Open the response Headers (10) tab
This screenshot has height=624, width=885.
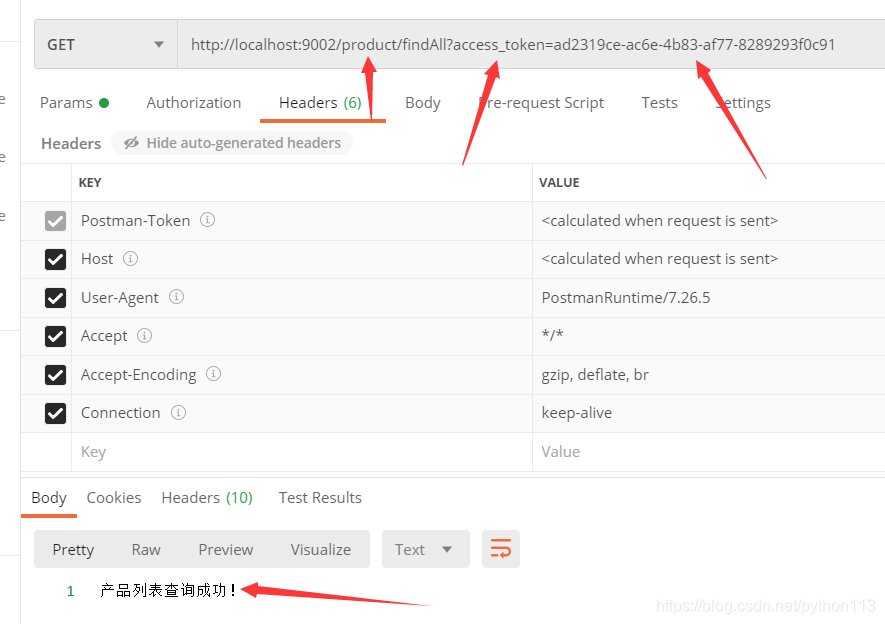pos(207,498)
